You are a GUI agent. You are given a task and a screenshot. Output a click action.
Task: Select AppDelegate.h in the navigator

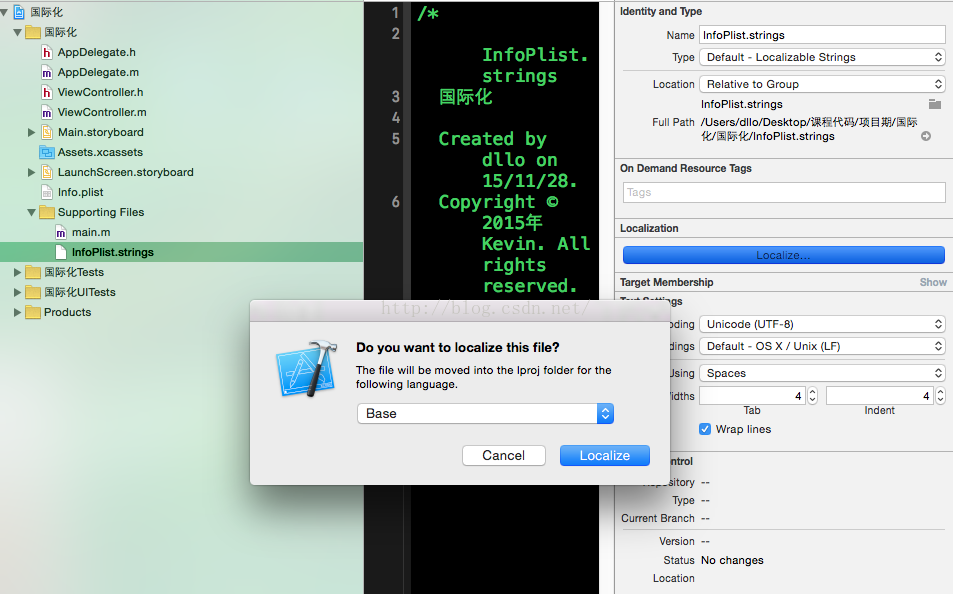[97, 52]
